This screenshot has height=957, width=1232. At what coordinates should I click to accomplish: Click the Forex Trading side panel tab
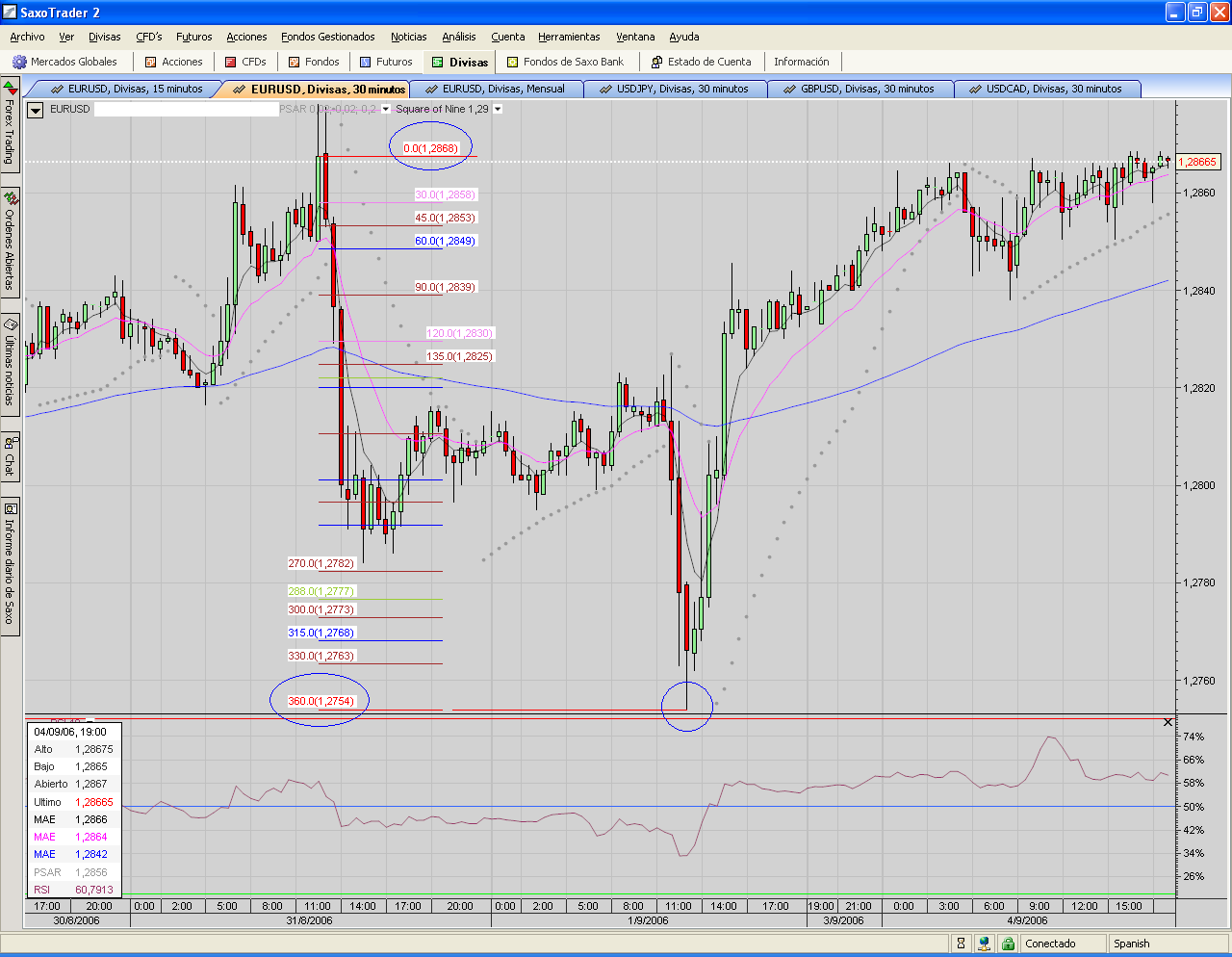[x=10, y=125]
